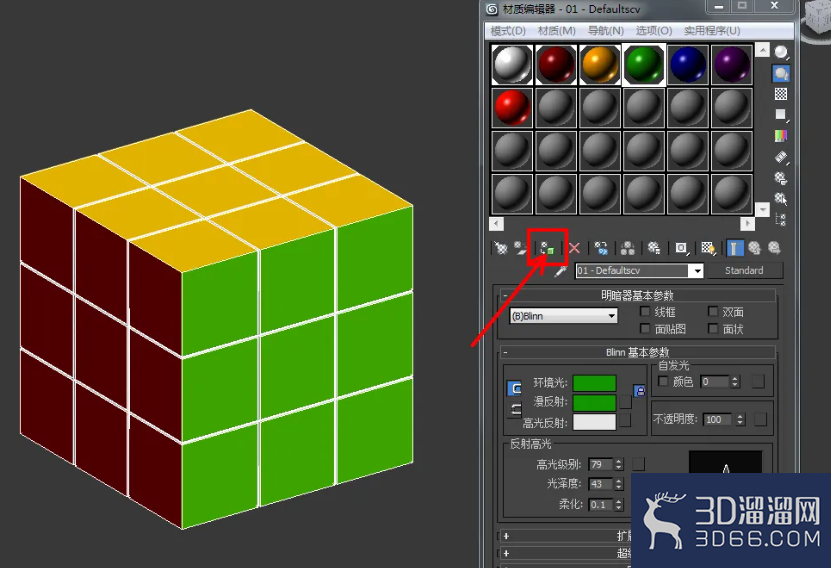The height and width of the screenshot is (568, 831).
Task: Collapse the Blinn 基本参数 rollout
Action: point(505,352)
